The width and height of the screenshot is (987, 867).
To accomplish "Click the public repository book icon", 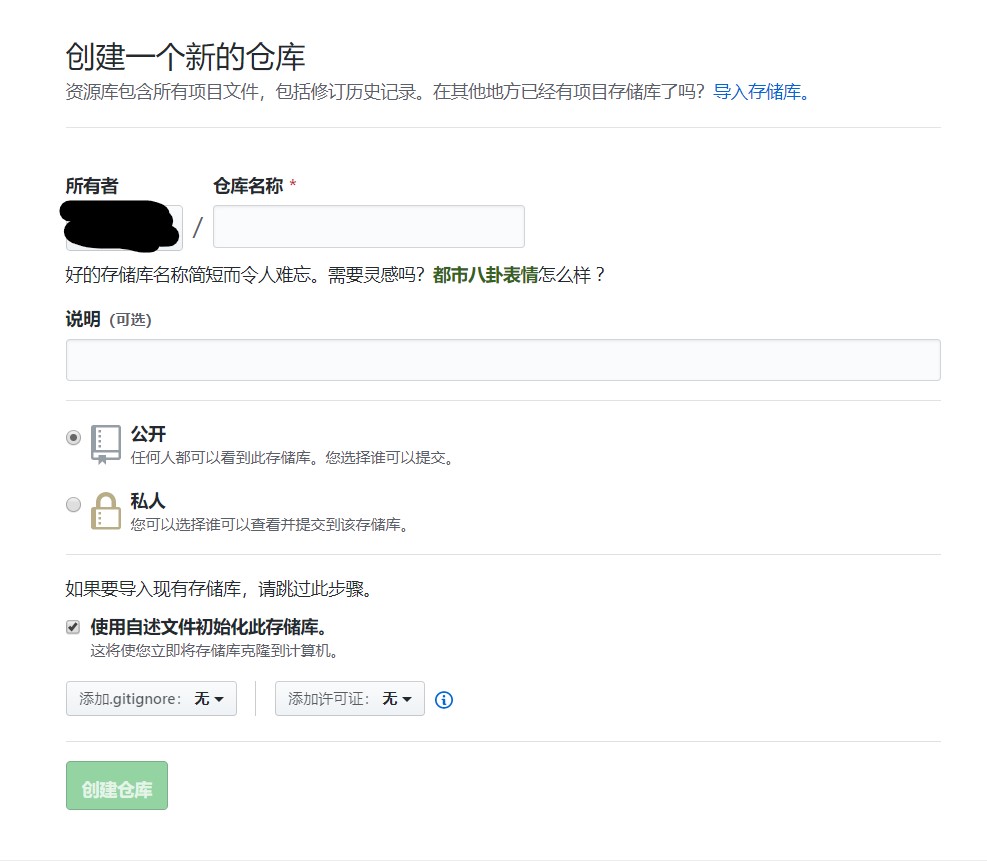I will pos(106,445).
